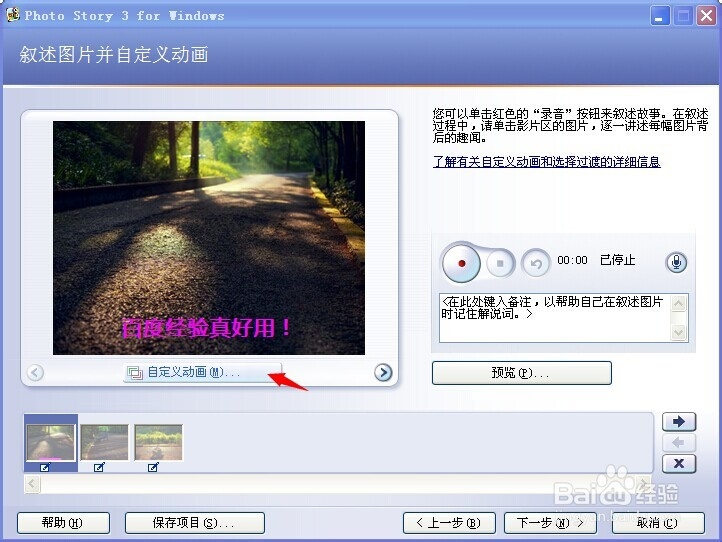Screen dimensions: 722x542
Task: Click the edit marker under first thumbnail
Action: [45, 467]
